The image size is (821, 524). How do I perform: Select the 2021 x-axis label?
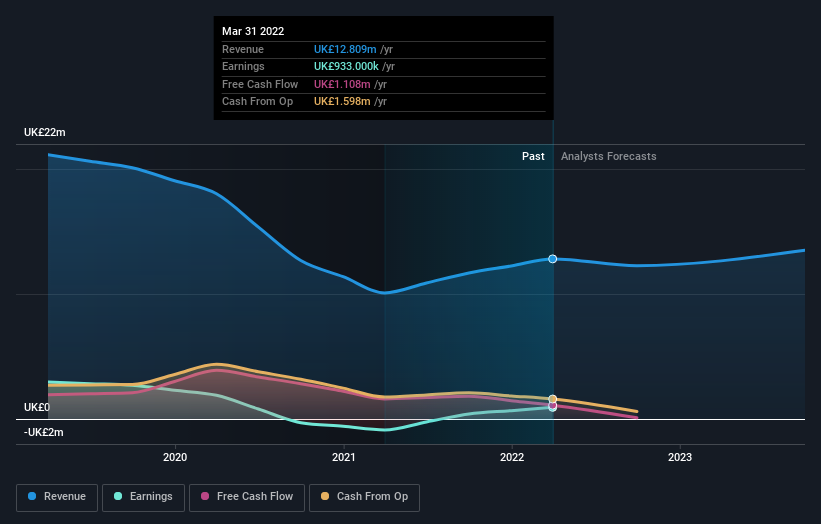(x=343, y=458)
